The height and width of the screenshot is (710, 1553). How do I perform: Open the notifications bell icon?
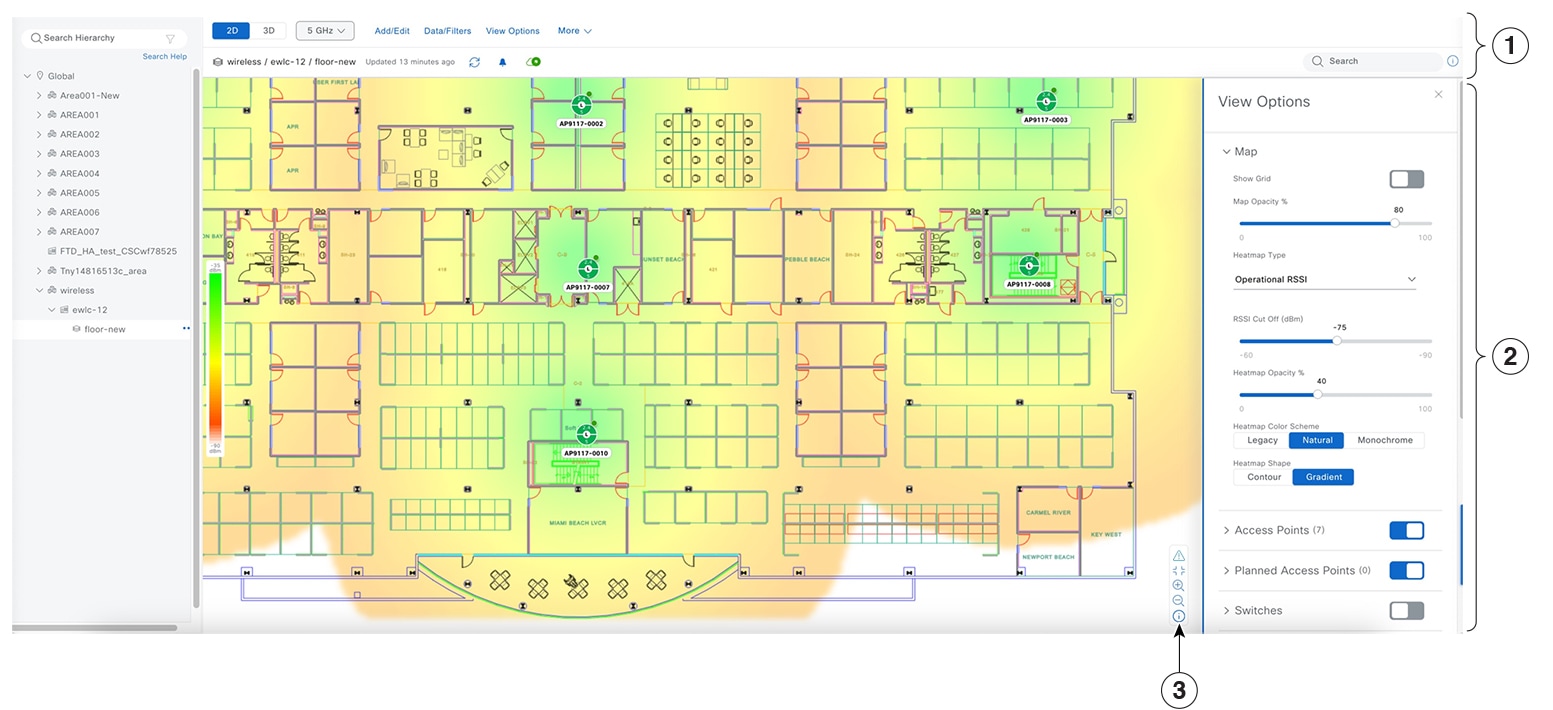point(502,61)
